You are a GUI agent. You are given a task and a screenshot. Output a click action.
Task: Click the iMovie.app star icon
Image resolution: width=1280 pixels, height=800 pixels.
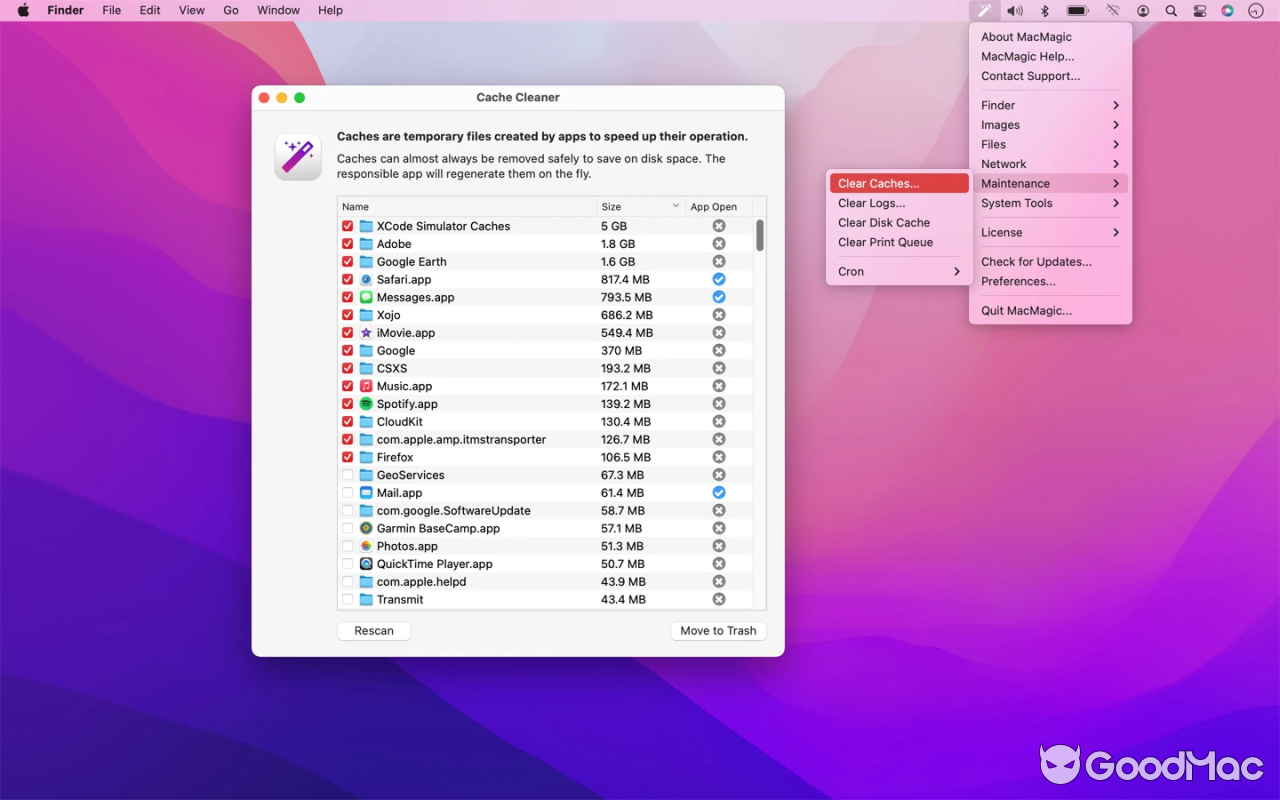click(364, 332)
